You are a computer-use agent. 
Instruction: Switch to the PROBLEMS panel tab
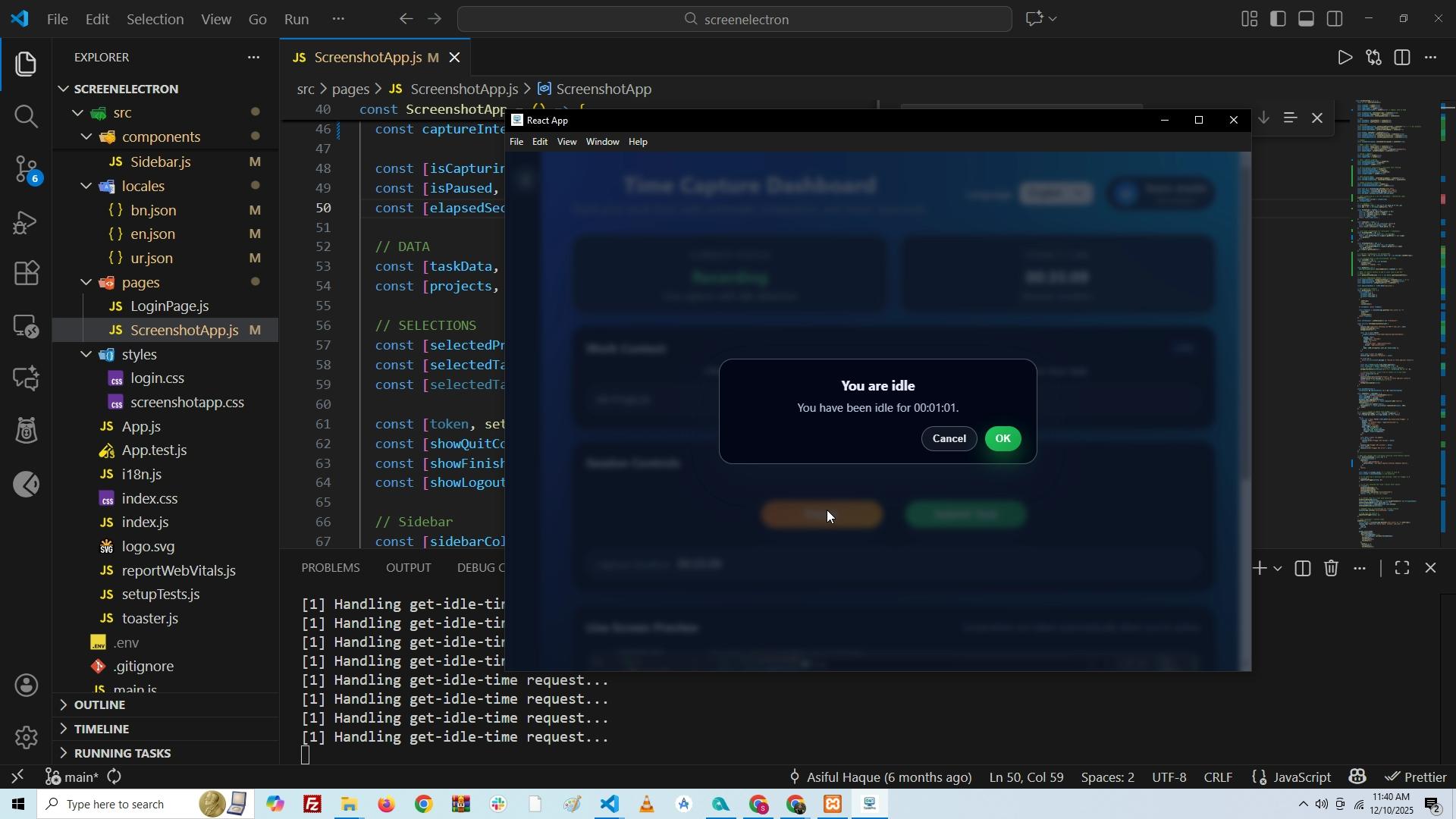331,568
